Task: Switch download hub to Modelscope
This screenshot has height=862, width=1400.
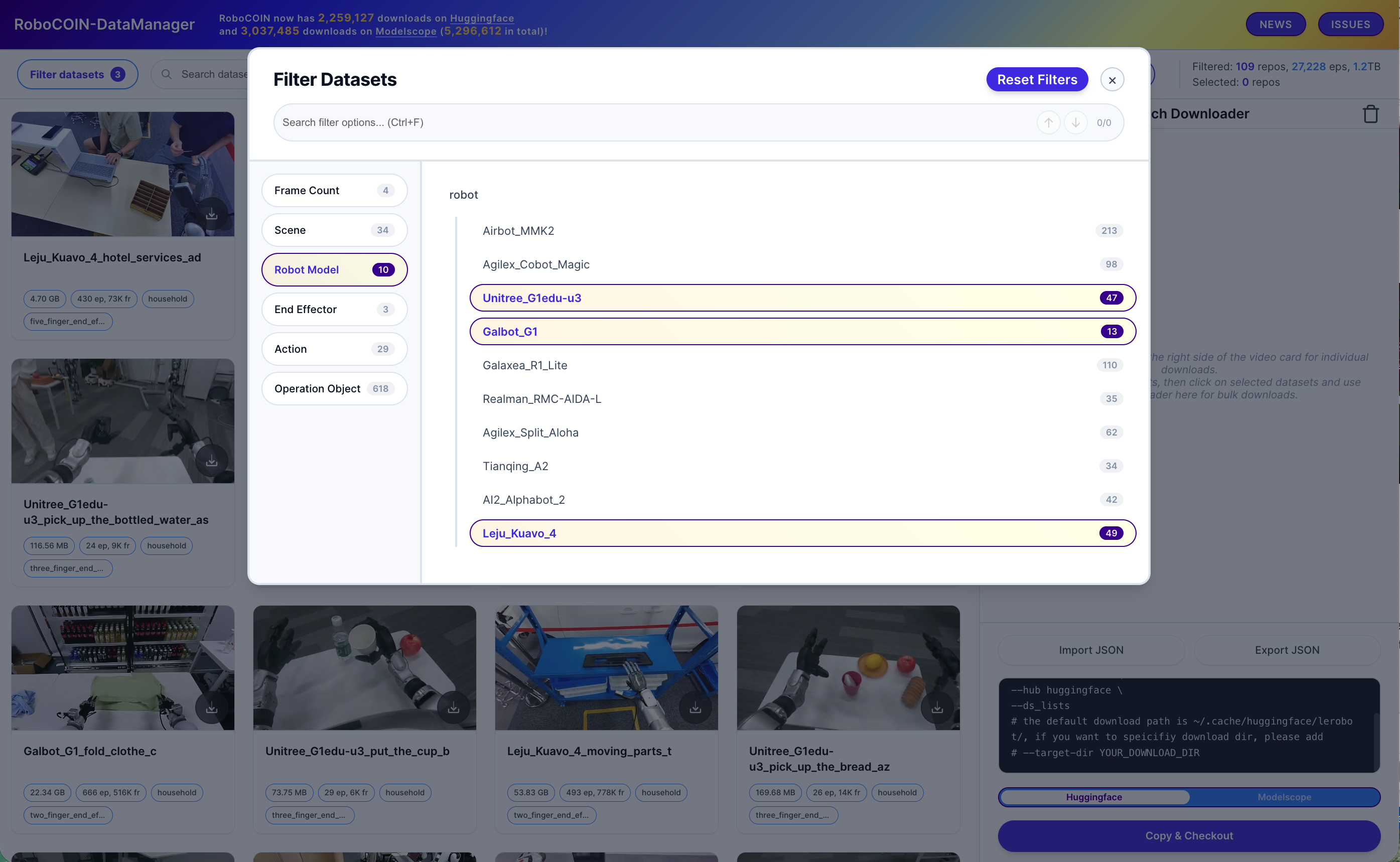Action: (1284, 796)
